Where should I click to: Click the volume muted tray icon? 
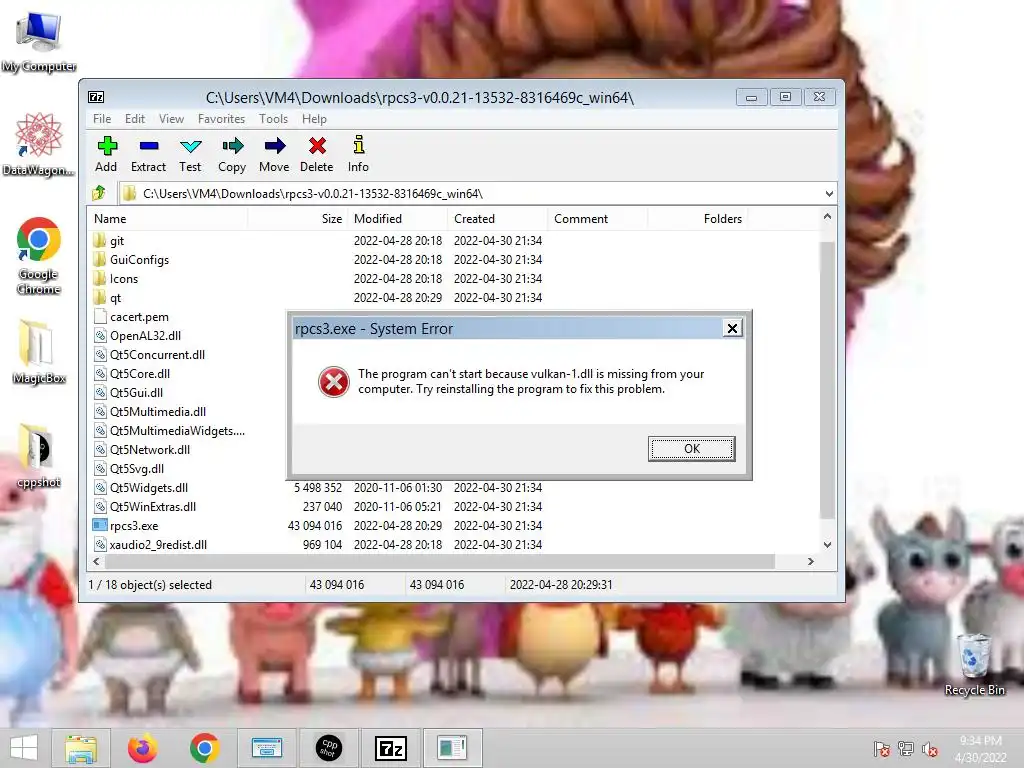(x=930, y=749)
